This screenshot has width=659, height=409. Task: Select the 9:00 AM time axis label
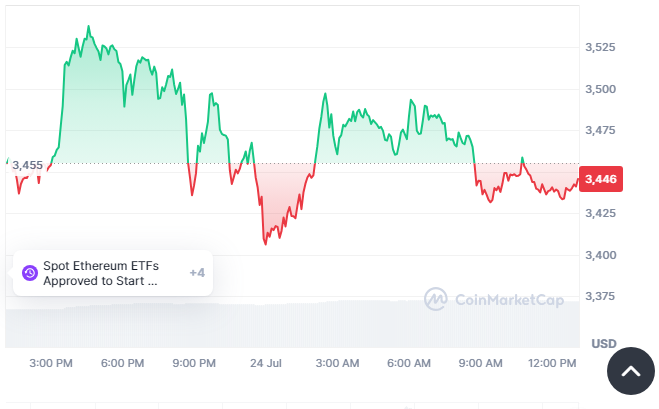pyautogui.click(x=480, y=363)
